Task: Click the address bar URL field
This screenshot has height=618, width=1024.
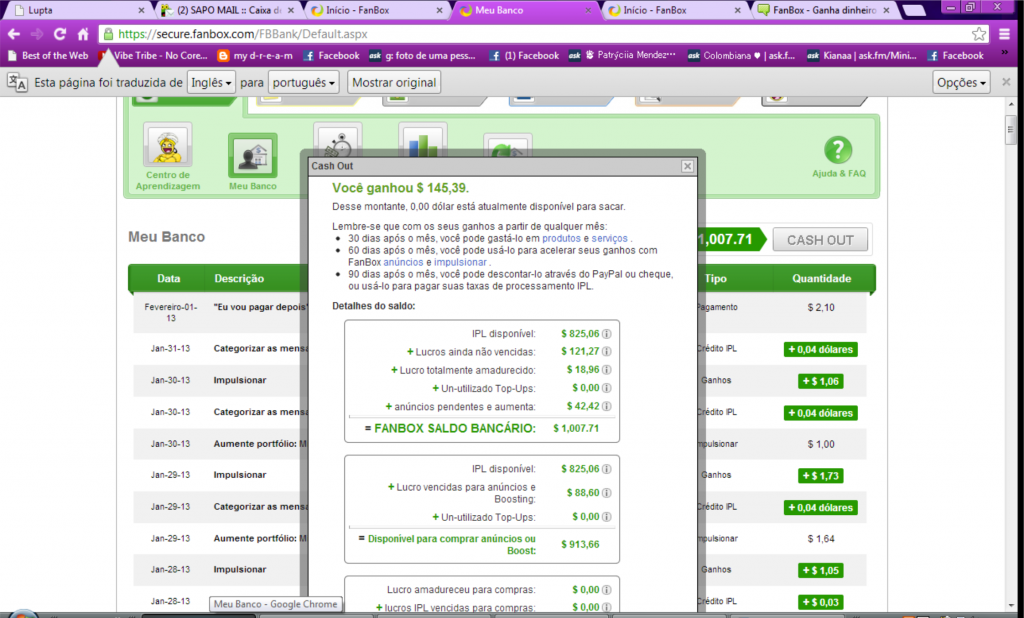Action: 536,34
